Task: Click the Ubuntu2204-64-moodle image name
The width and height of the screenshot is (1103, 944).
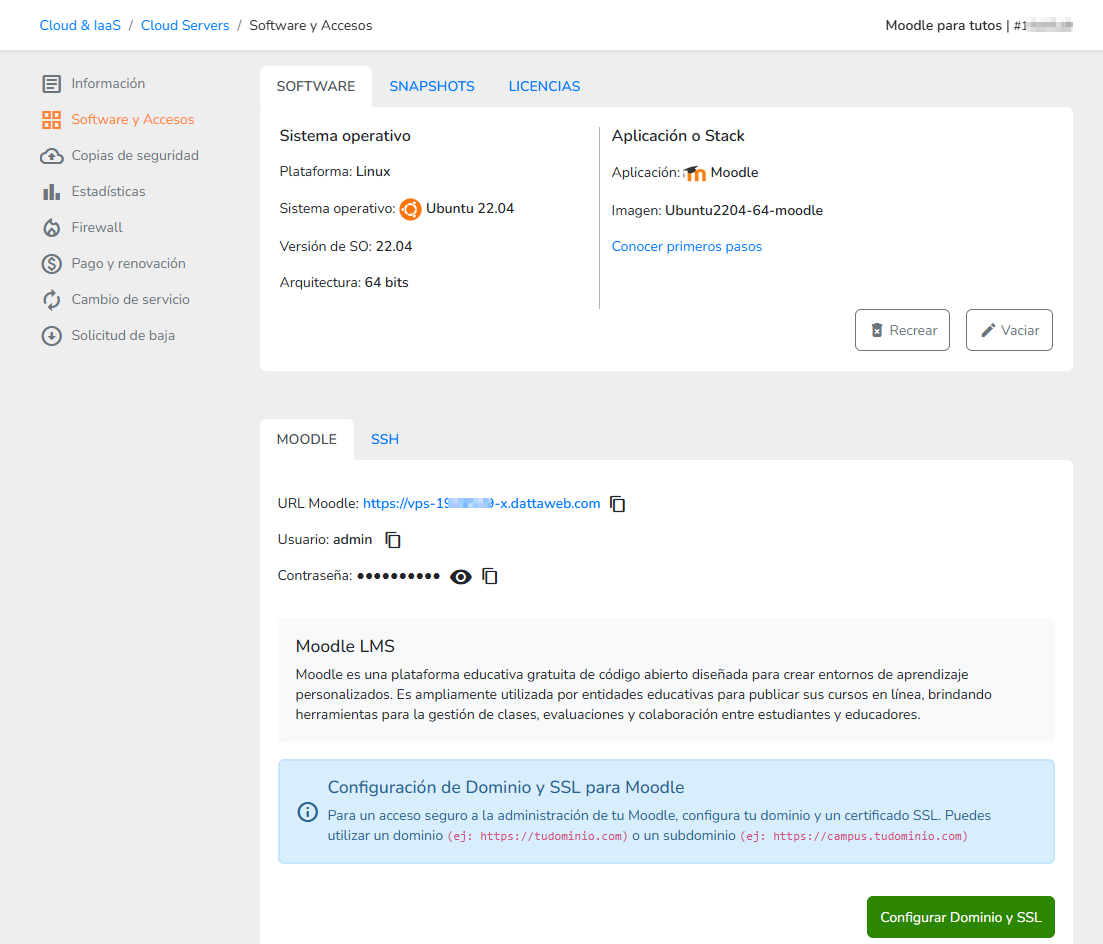Action: [x=744, y=210]
